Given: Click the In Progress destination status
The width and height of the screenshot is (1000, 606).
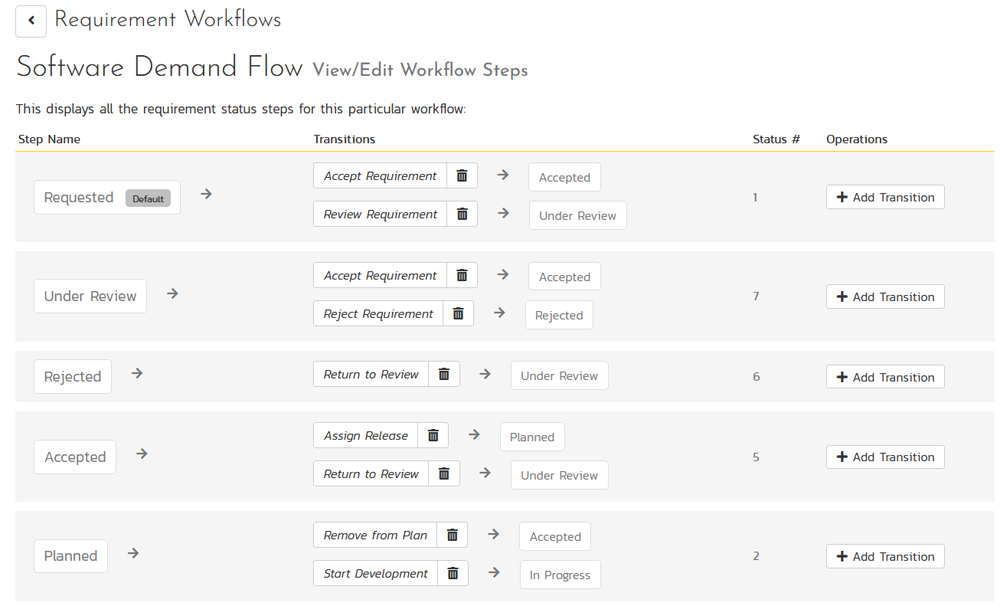Looking at the screenshot, I should click(560, 575).
